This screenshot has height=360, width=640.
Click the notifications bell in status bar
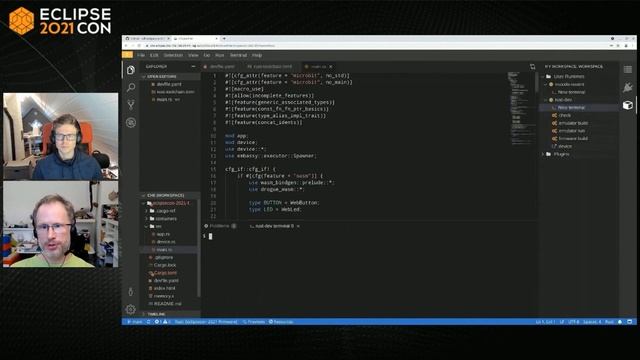pyautogui.click(x=620, y=322)
